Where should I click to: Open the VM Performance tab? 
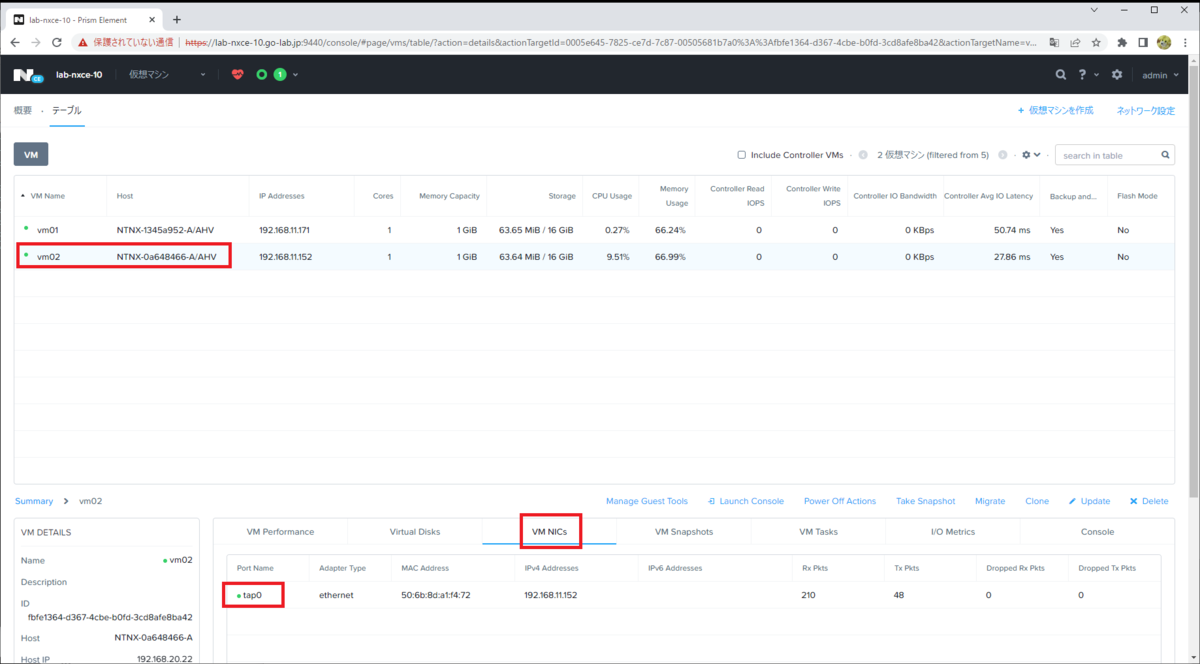280,531
